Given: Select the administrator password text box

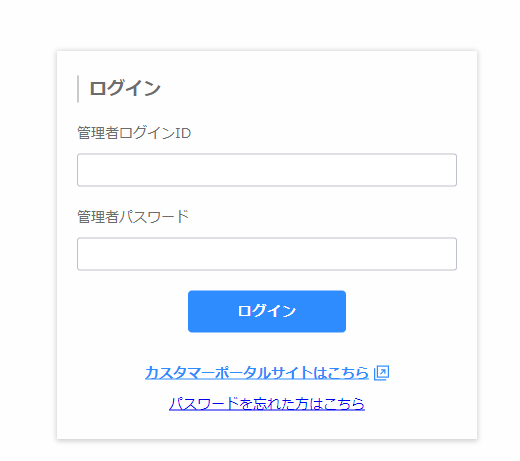Looking at the screenshot, I should [x=267, y=254].
